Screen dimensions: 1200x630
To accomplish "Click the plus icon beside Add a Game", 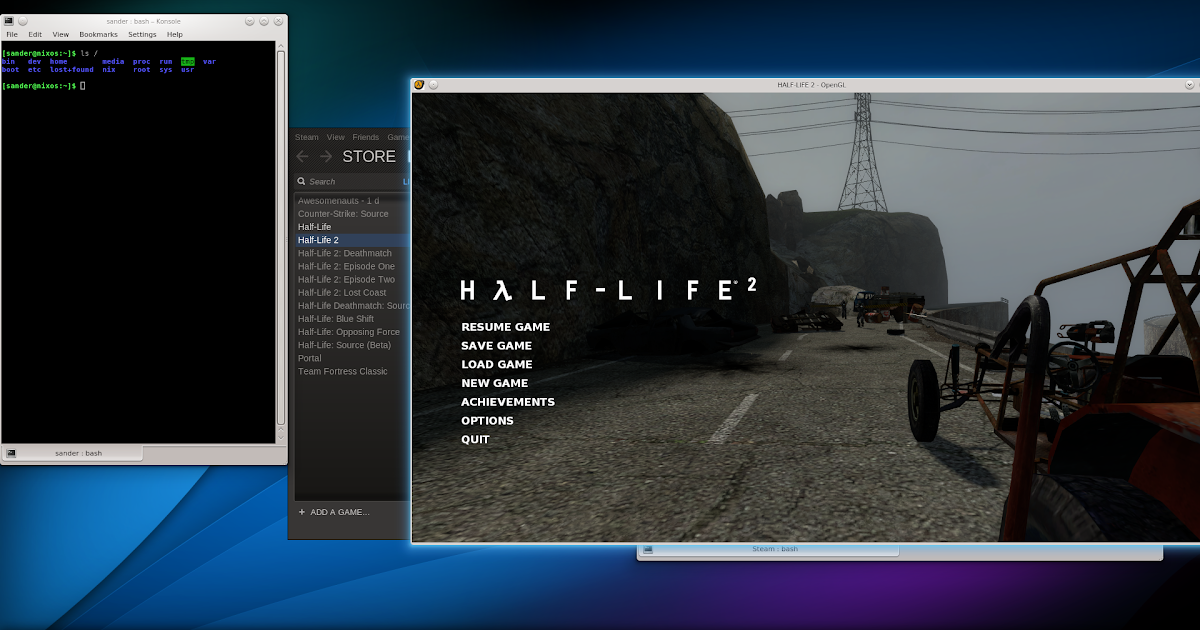I will coord(302,512).
